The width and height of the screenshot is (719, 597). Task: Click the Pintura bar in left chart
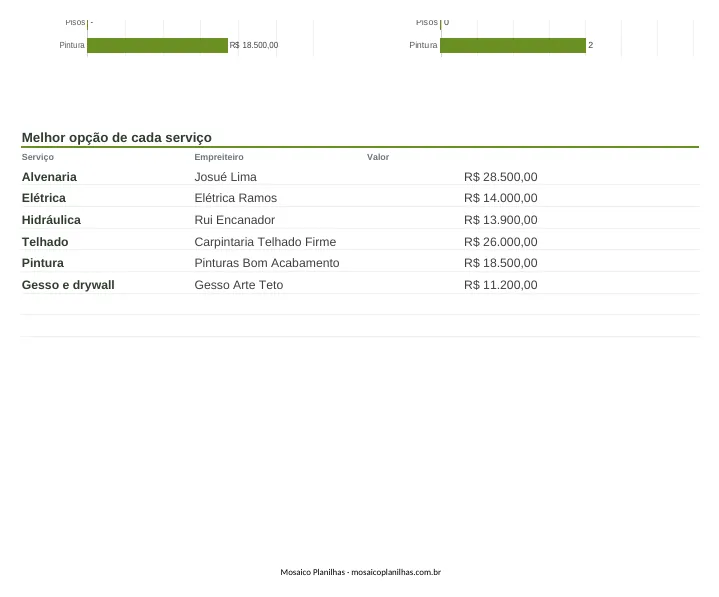coord(157,45)
